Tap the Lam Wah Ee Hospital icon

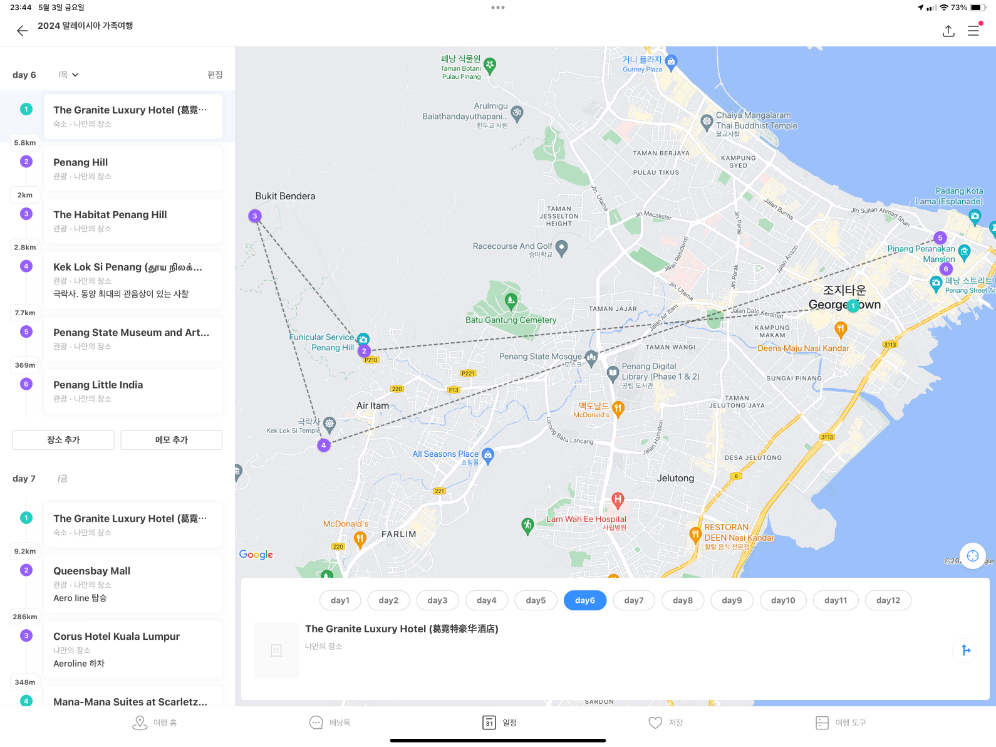617,500
